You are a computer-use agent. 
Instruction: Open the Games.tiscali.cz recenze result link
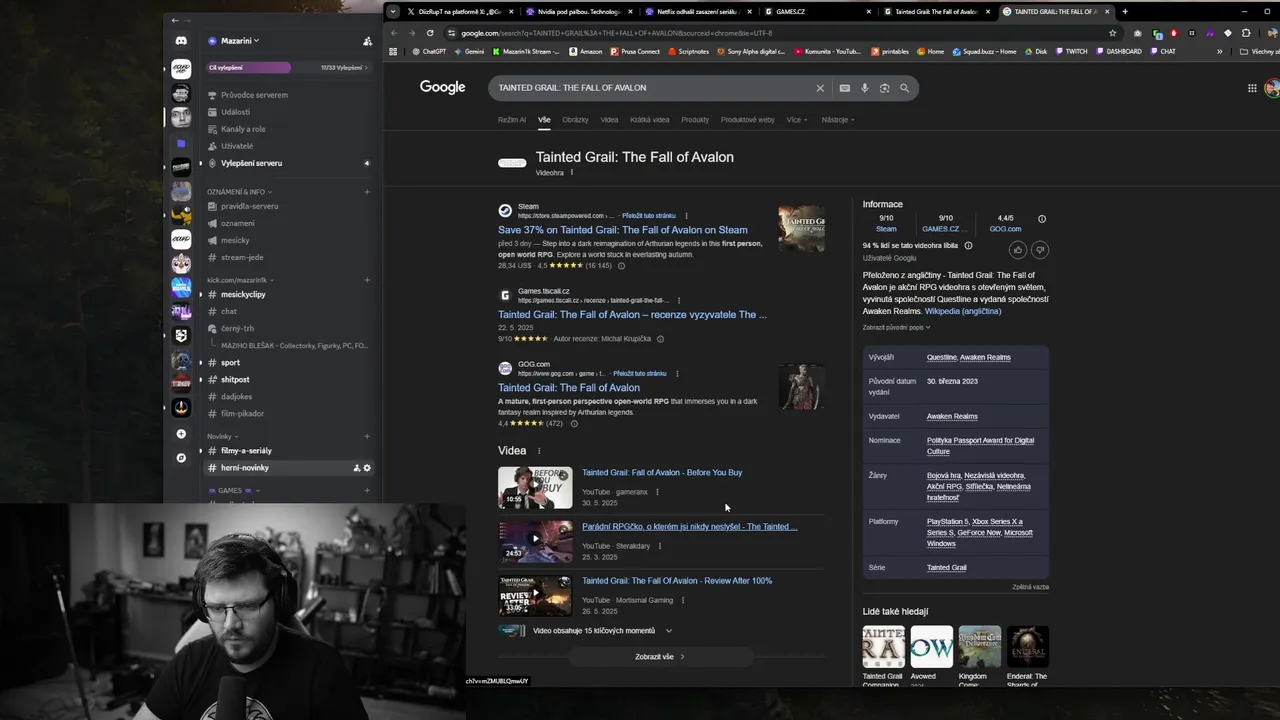632,315
